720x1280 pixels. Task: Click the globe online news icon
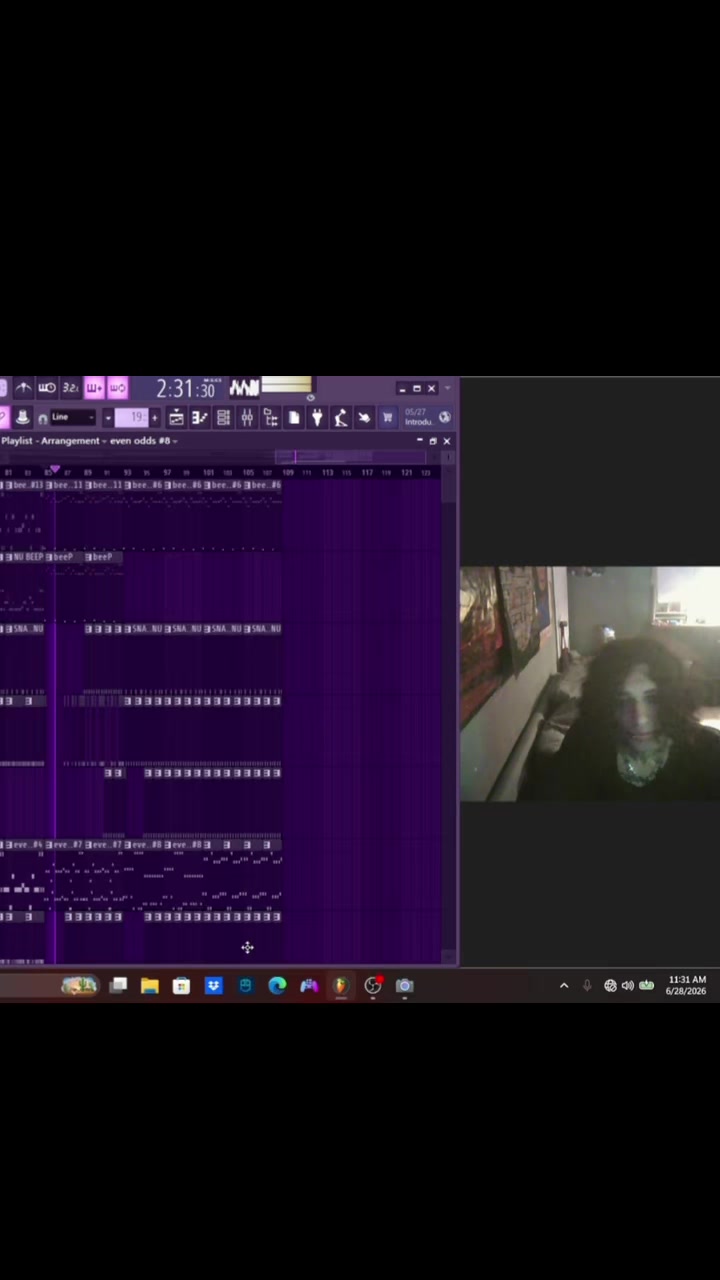[x=444, y=417]
